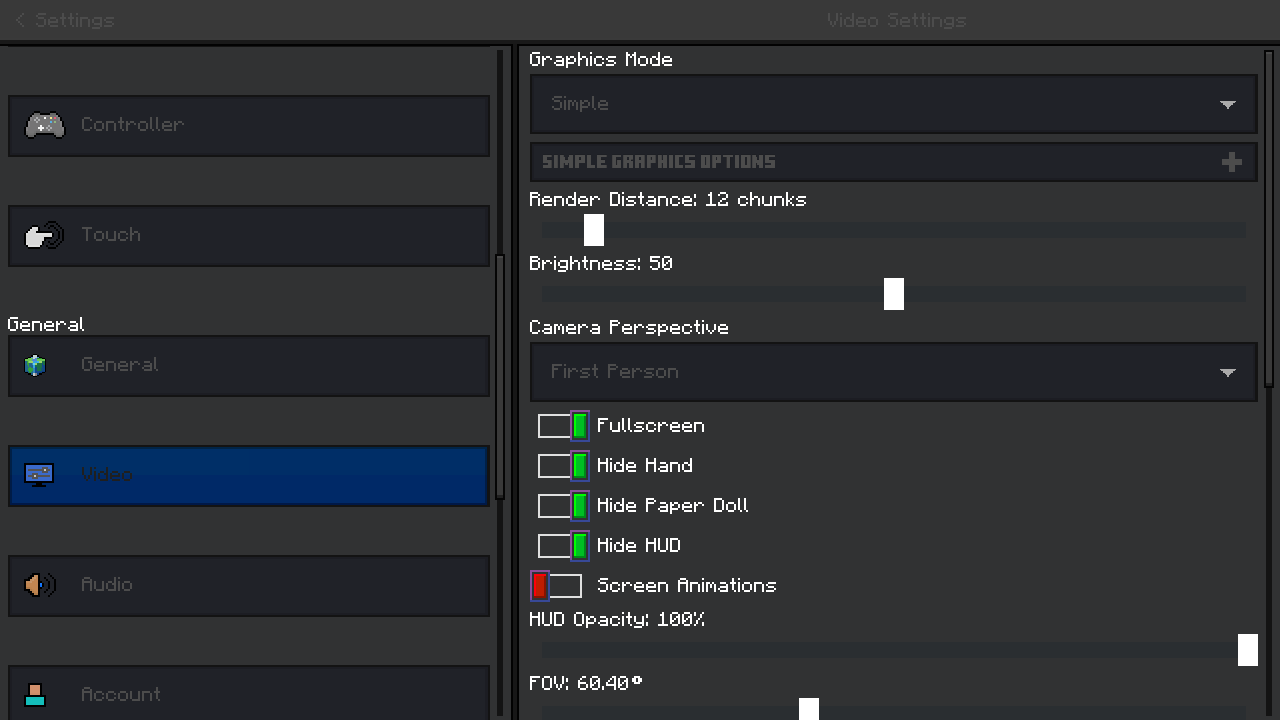Turn off the Hide HUD switch
The width and height of the screenshot is (1280, 720).
(563, 546)
